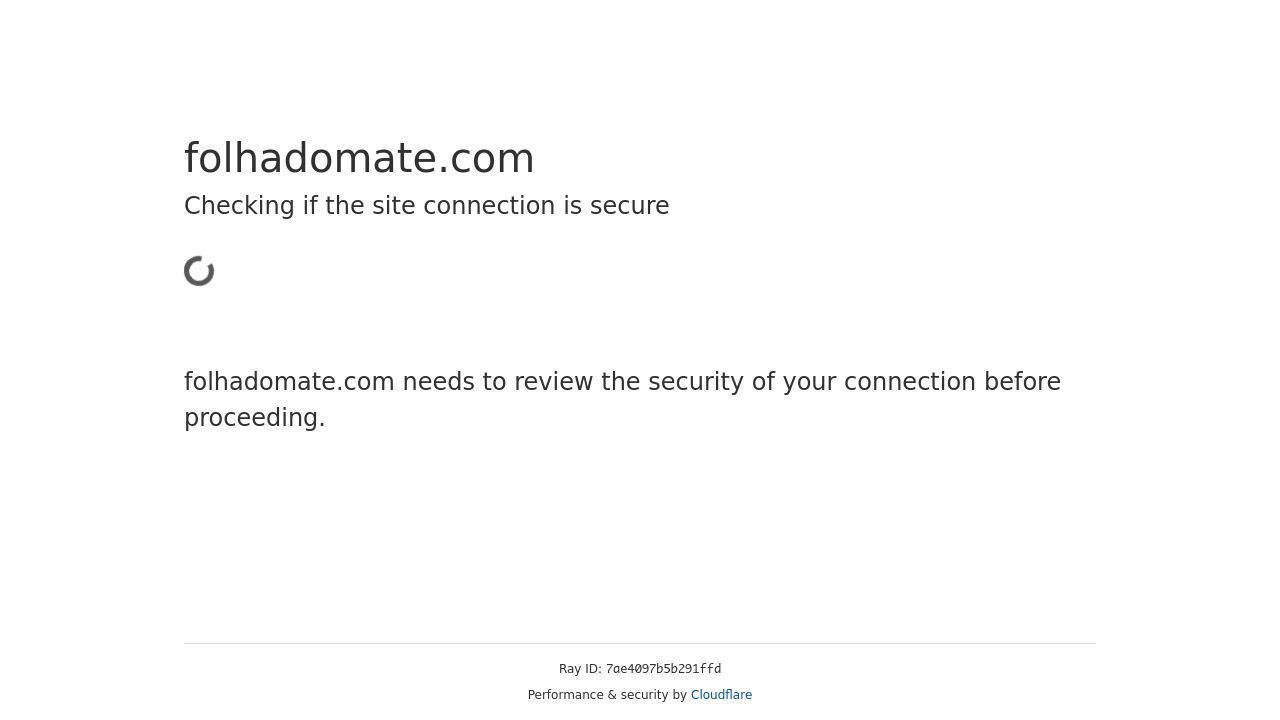
Task: Click the word "site" in the subheading
Action: click(x=393, y=206)
